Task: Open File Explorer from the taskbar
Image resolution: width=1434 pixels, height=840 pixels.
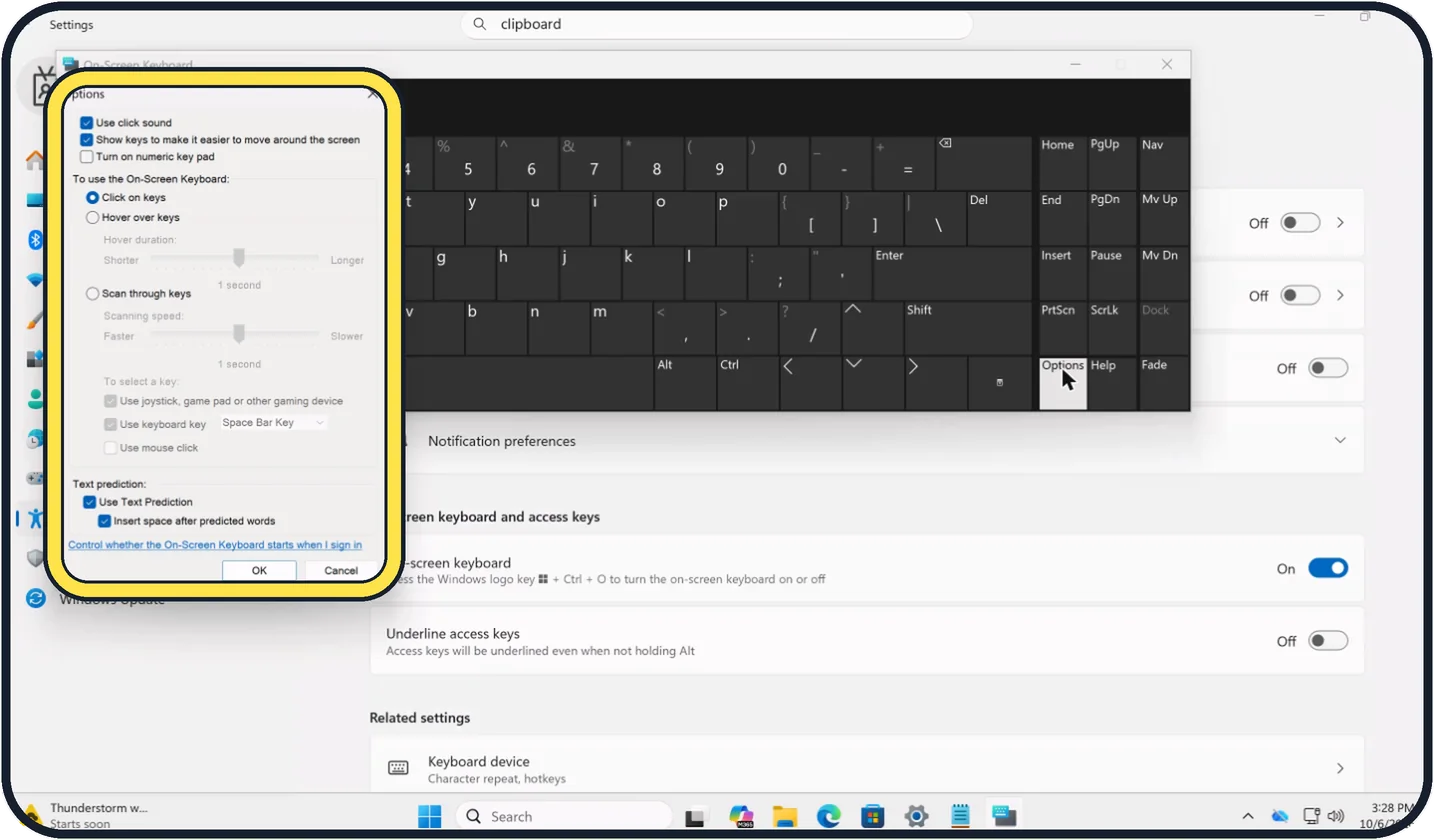Action: (784, 816)
